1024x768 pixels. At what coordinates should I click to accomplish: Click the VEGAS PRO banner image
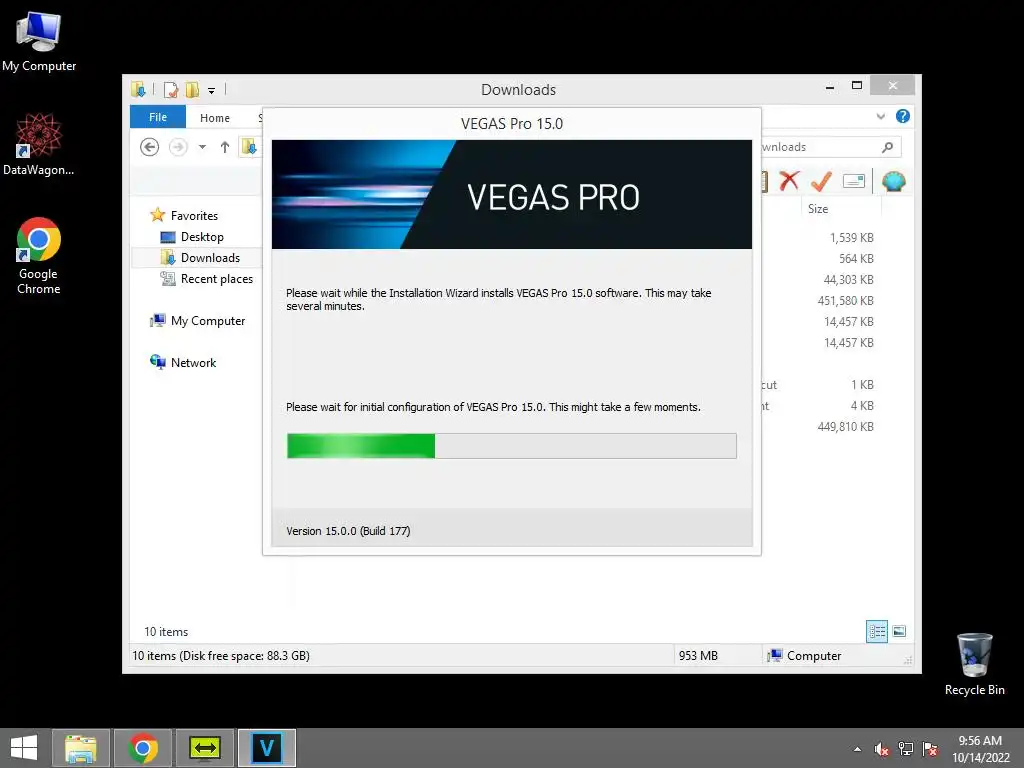511,194
